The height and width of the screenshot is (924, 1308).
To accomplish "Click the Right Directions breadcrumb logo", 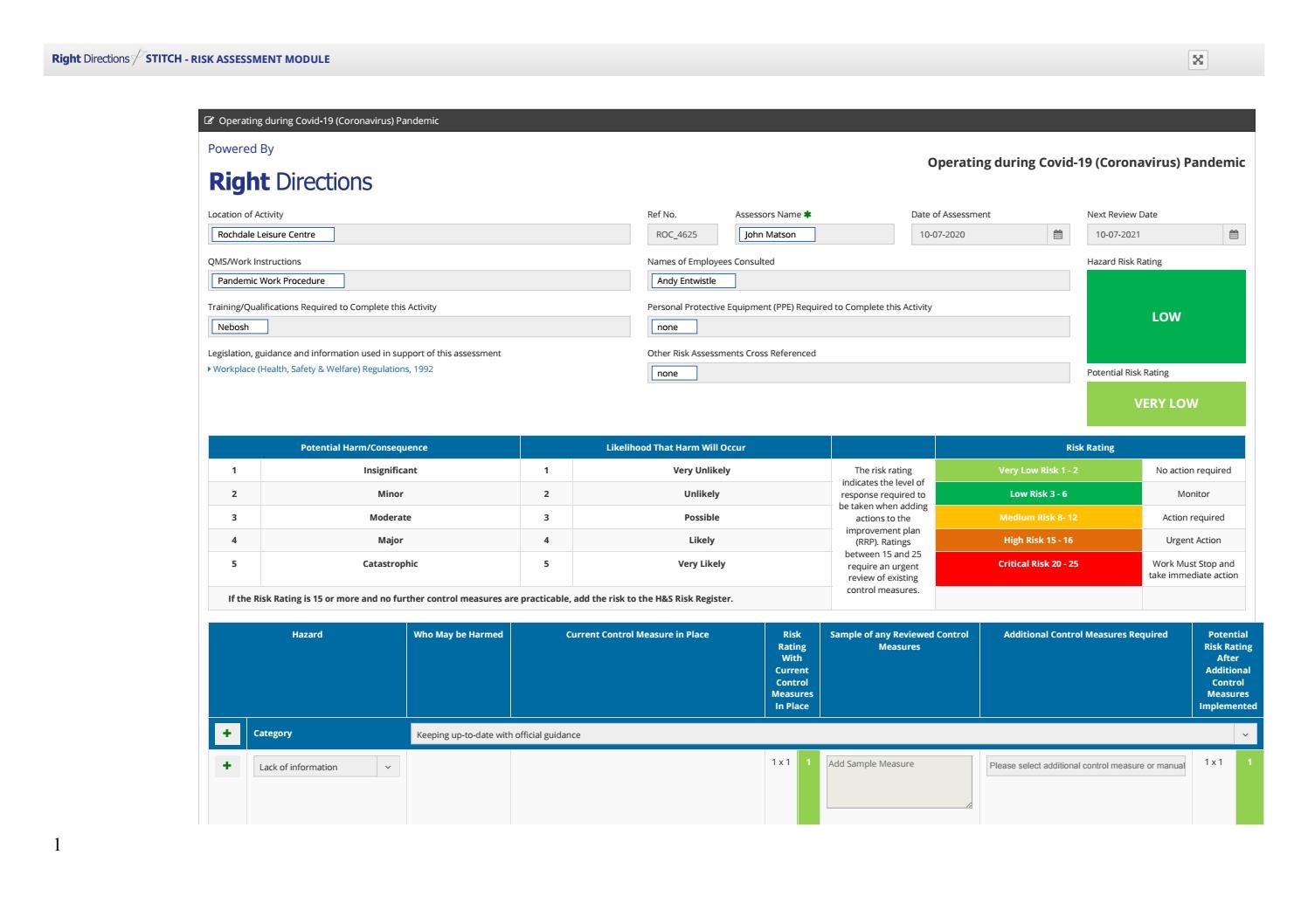I will click(x=90, y=59).
